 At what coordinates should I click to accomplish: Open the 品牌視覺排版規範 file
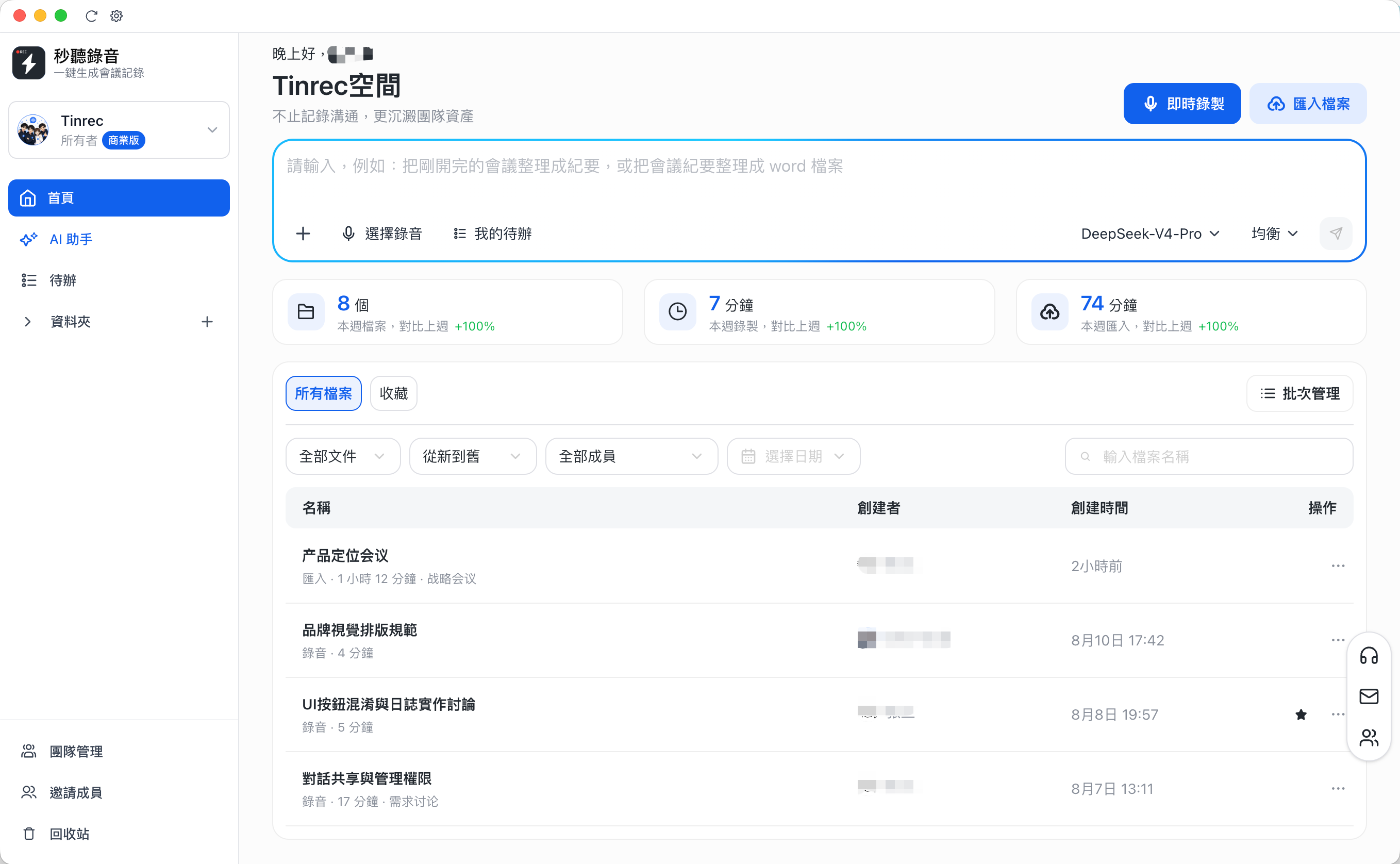pyautogui.click(x=359, y=630)
